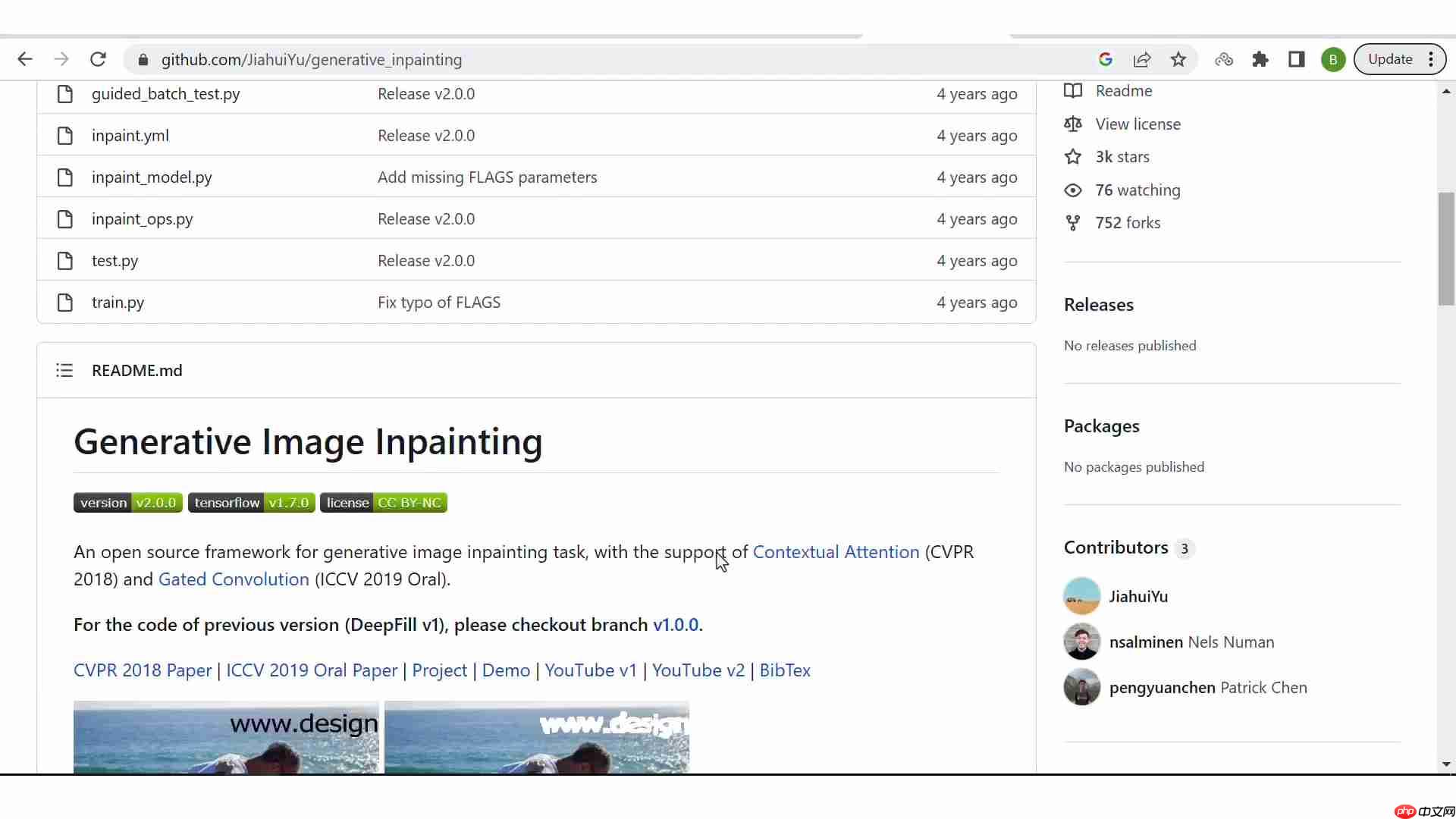The width and height of the screenshot is (1456, 819).
Task: Open the Chrome Update menu
Action: click(1400, 59)
